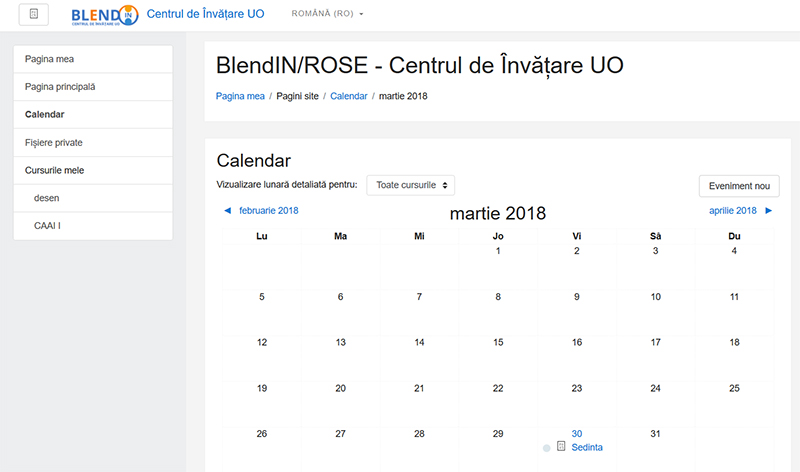Click day 22 in the calendar
Viewport: 800px width, 472px height.
tap(498, 388)
